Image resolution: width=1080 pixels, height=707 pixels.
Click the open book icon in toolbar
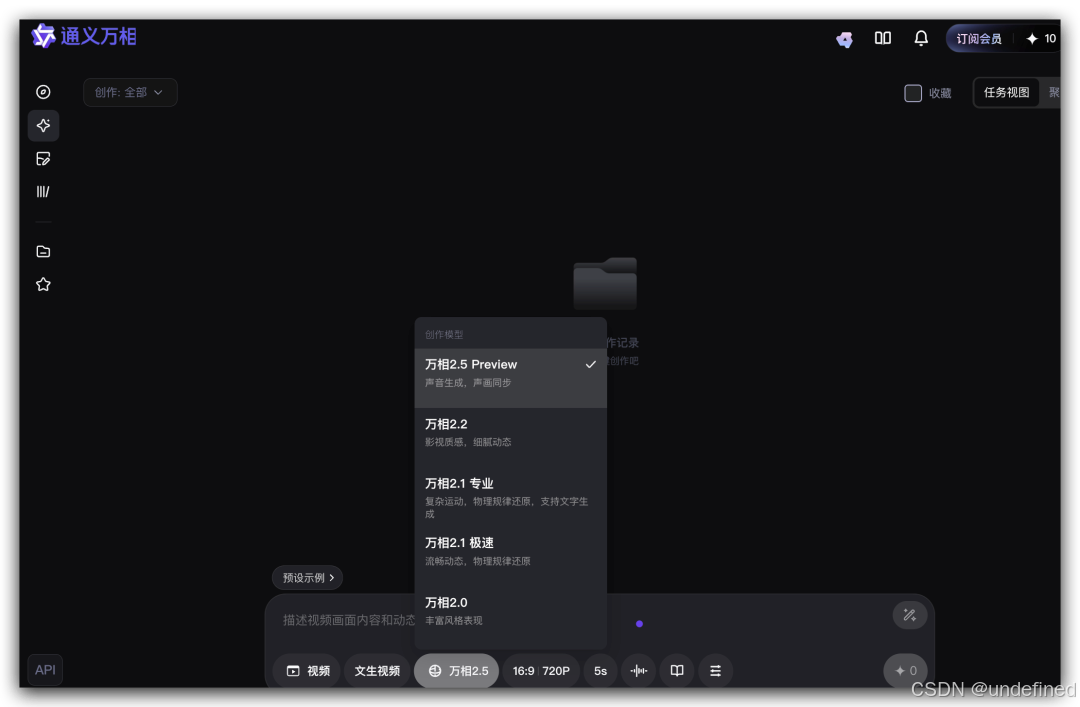point(677,670)
